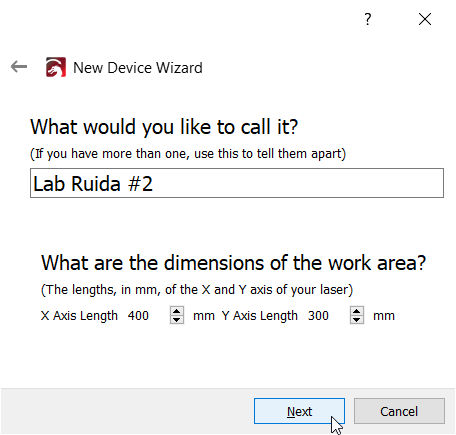This screenshot has width=456, height=435.
Task: Close the New Device Wizard dialog
Action: click(x=425, y=19)
